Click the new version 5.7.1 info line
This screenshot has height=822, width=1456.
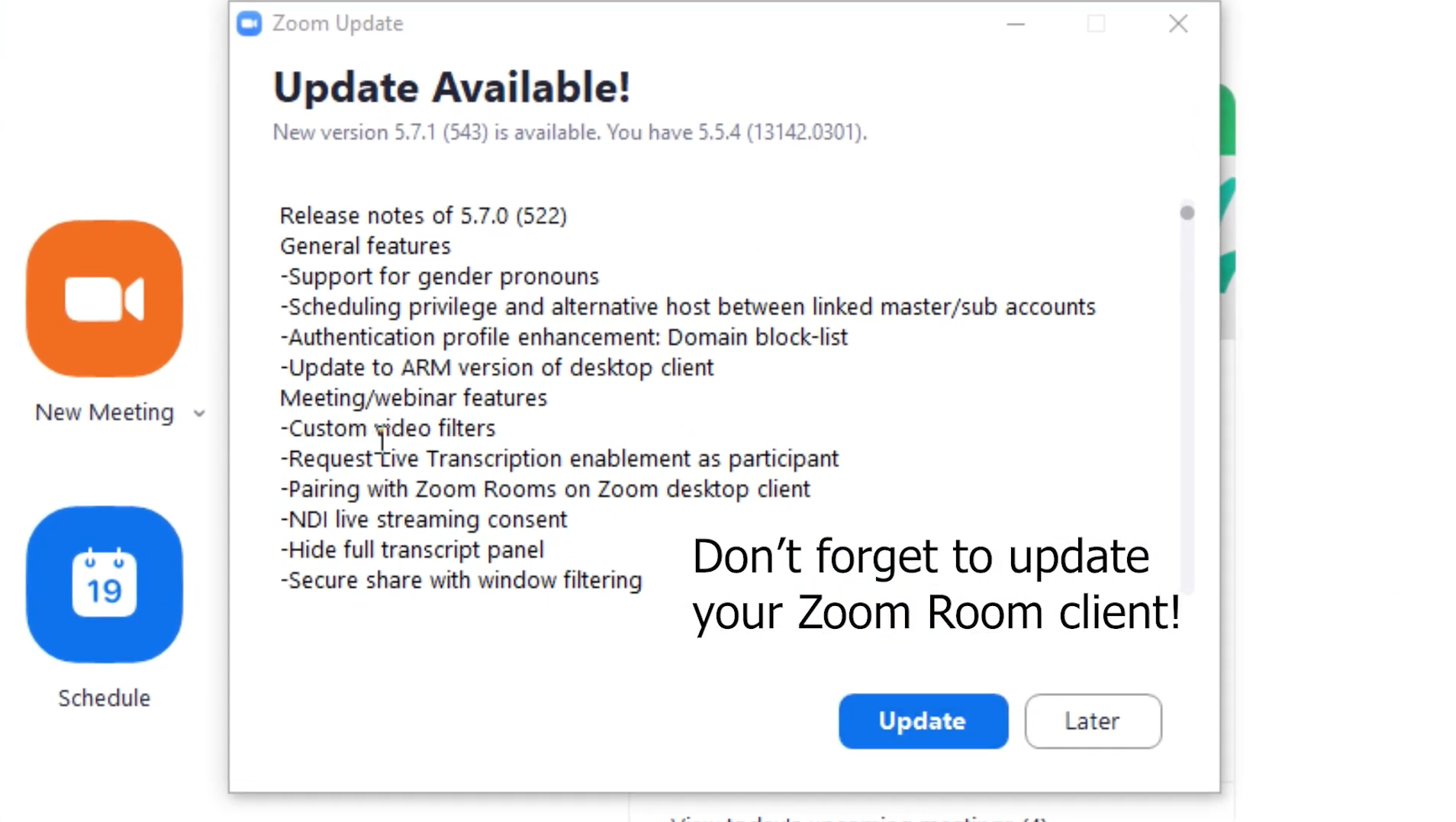coord(570,132)
